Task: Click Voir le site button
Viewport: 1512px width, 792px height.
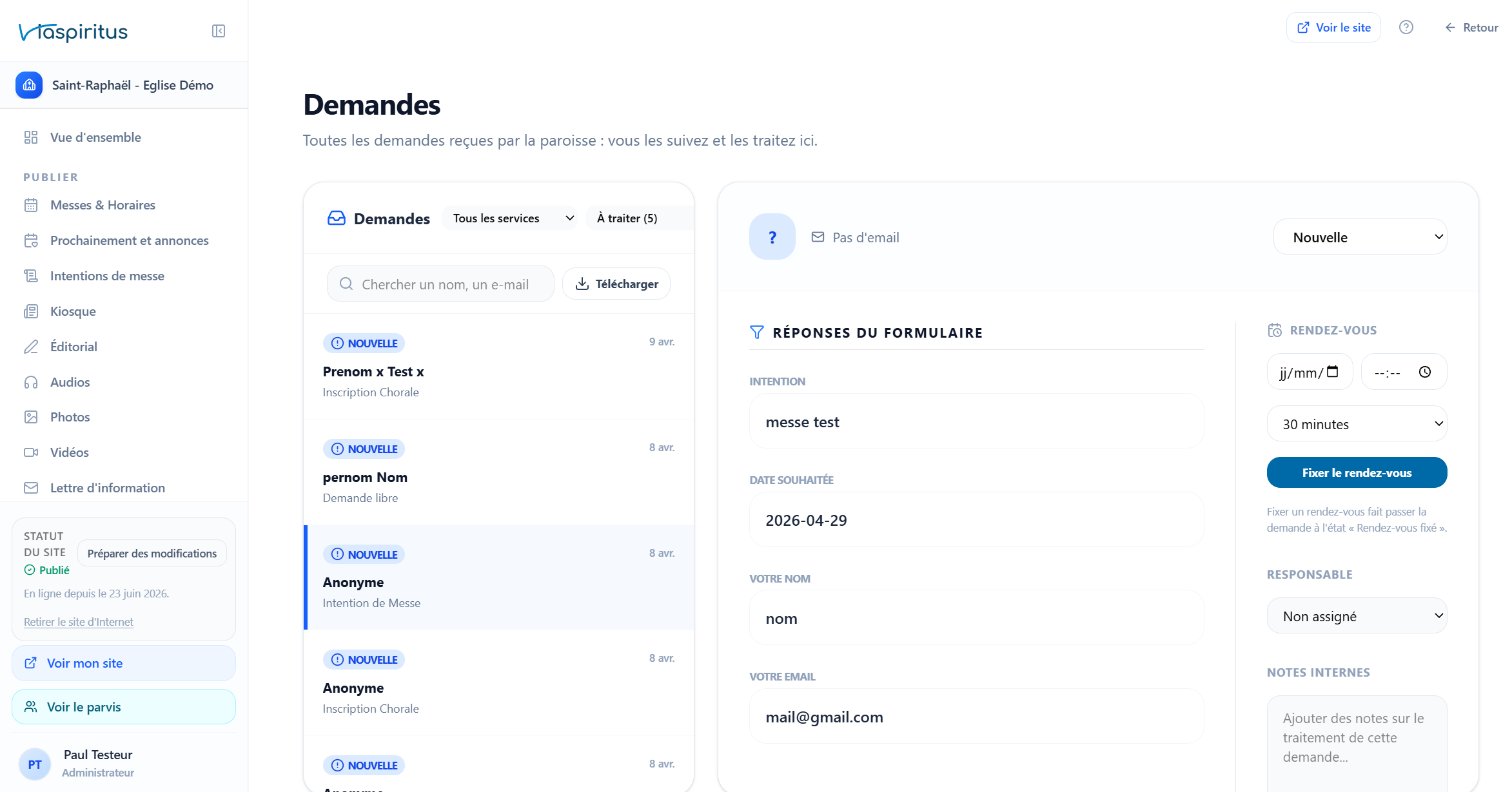Action: point(1333,28)
